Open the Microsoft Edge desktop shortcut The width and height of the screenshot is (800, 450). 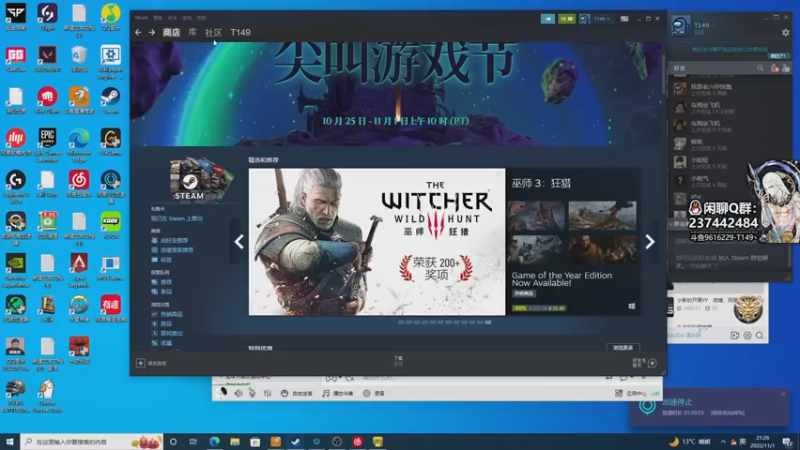coord(79,145)
